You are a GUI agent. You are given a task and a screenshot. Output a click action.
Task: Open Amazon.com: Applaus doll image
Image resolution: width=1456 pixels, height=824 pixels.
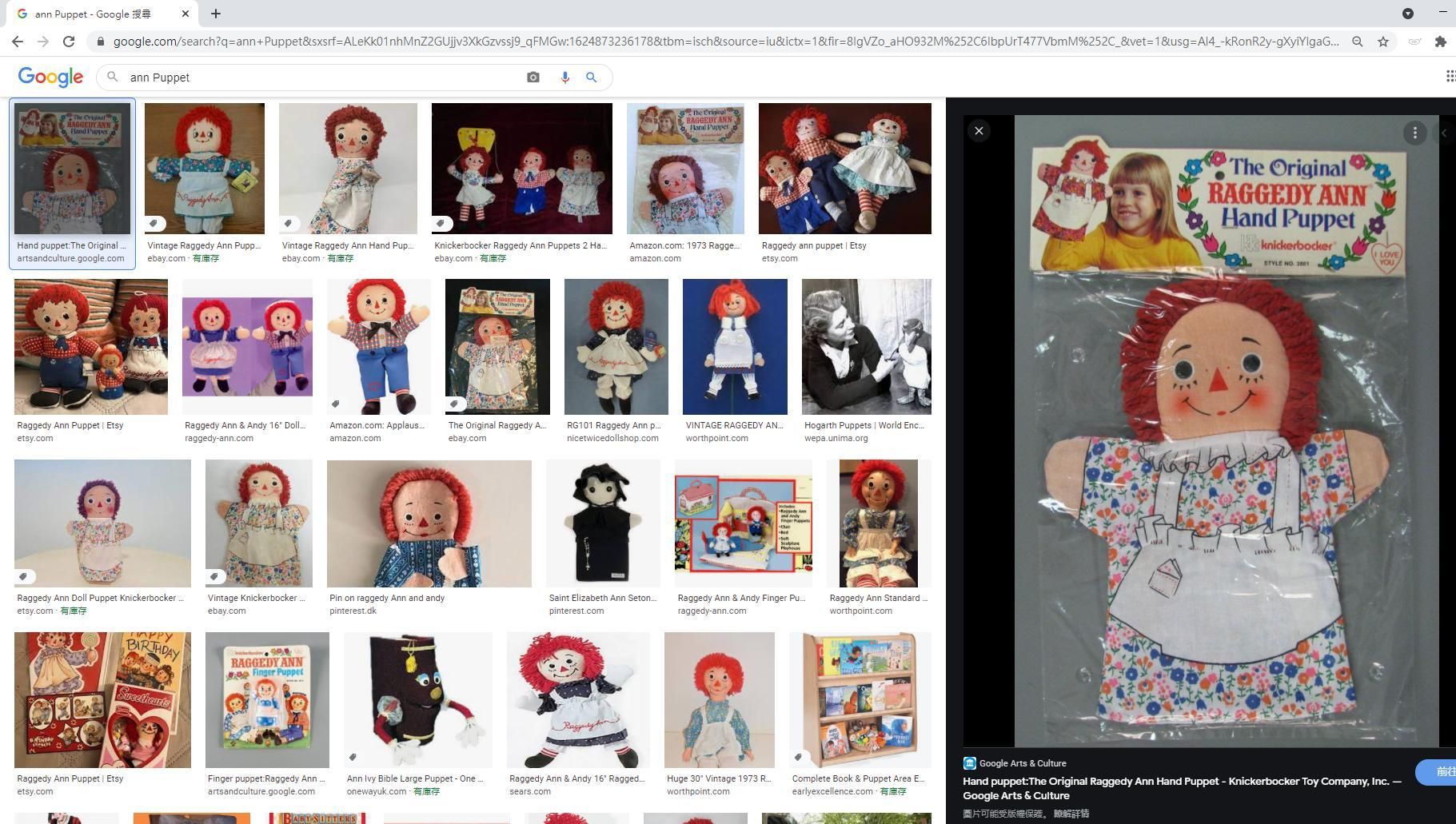379,347
